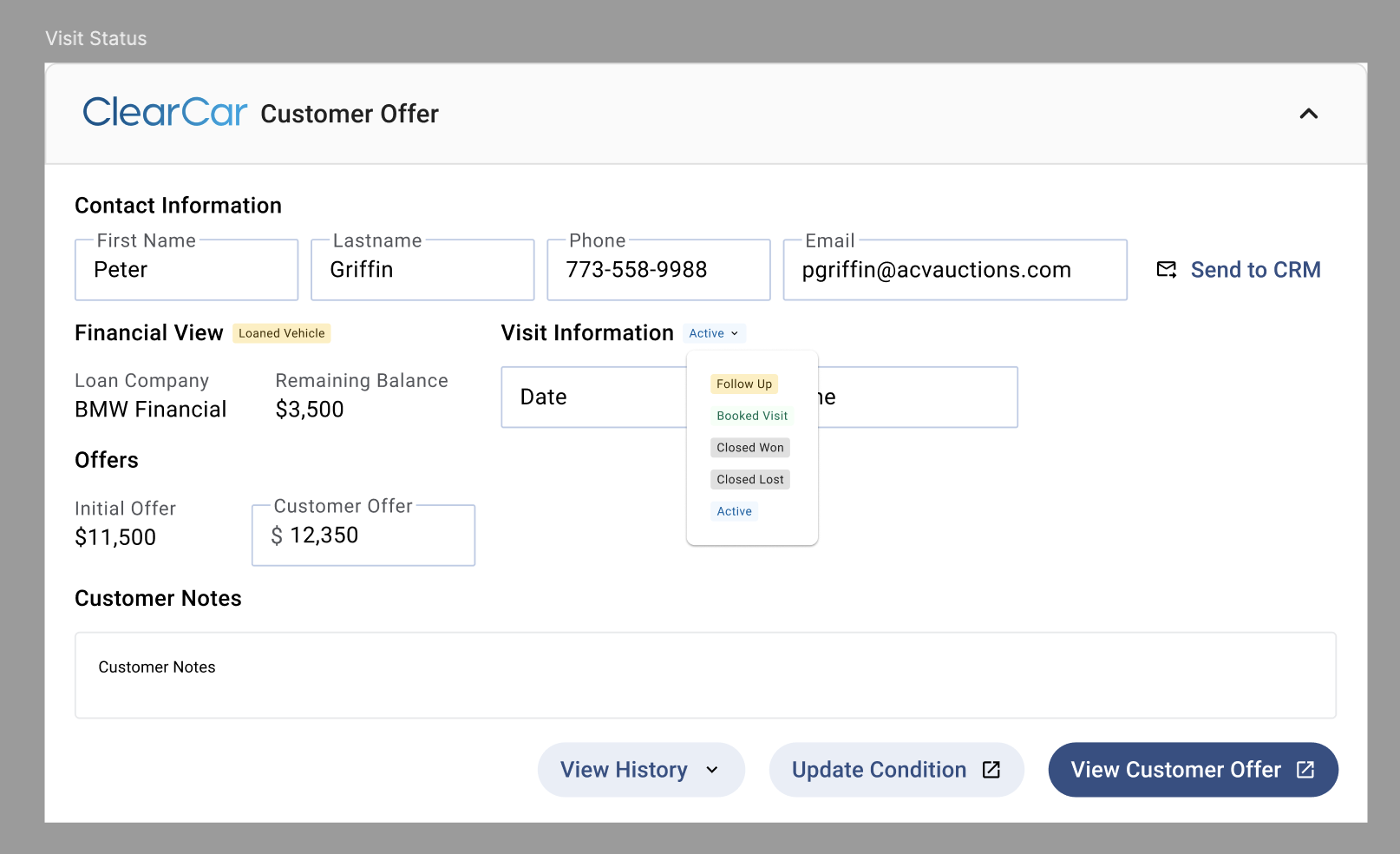The image size is (1400, 854).
Task: Click the Customer Notes text area
Action: [x=704, y=675]
